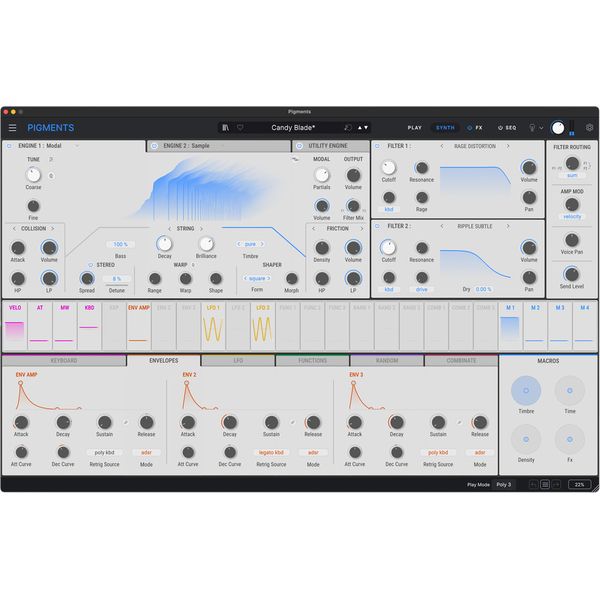Click the Voice Pan knob
Image resolution: width=600 pixels, height=600 pixels.
pos(572,240)
